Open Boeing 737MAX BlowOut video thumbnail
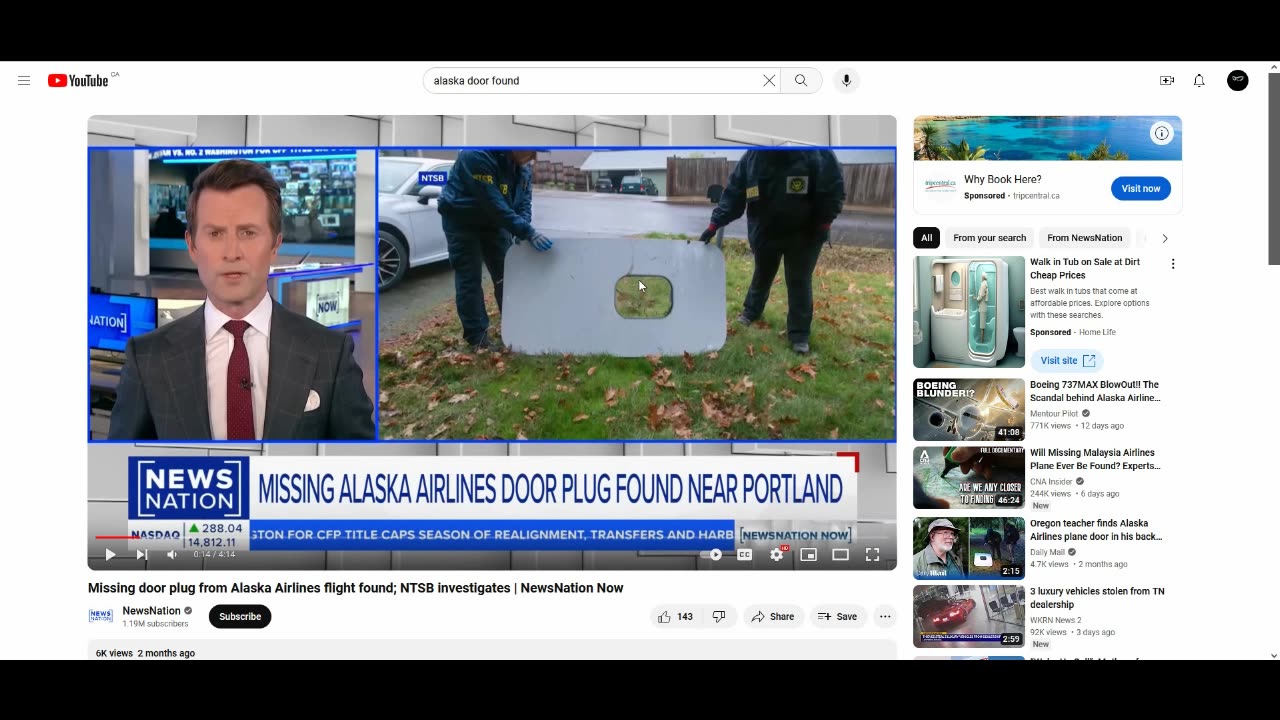The height and width of the screenshot is (720, 1280). coord(969,410)
